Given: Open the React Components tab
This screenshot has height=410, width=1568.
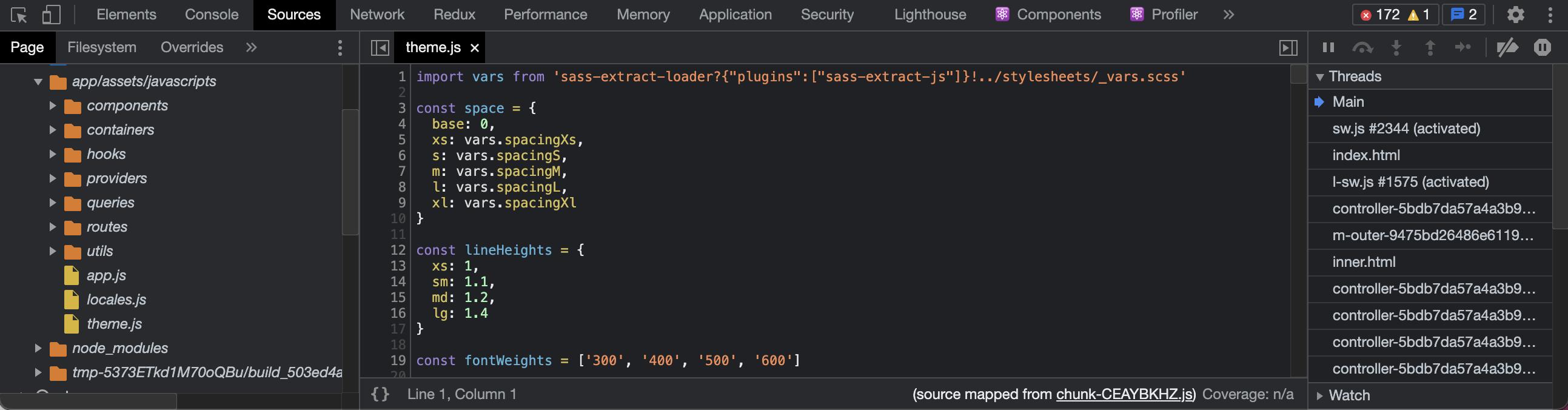Looking at the screenshot, I should (1048, 15).
